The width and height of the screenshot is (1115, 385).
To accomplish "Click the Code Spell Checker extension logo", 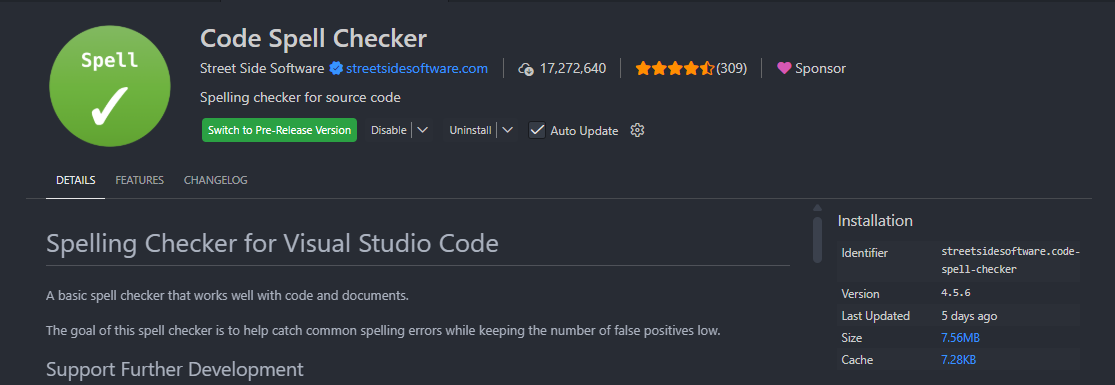I will pyautogui.click(x=110, y=85).
